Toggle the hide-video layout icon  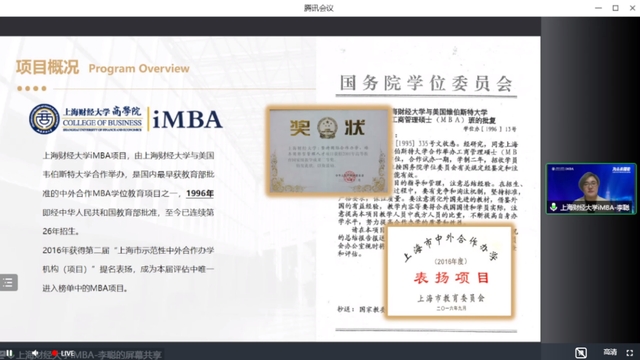581,353
